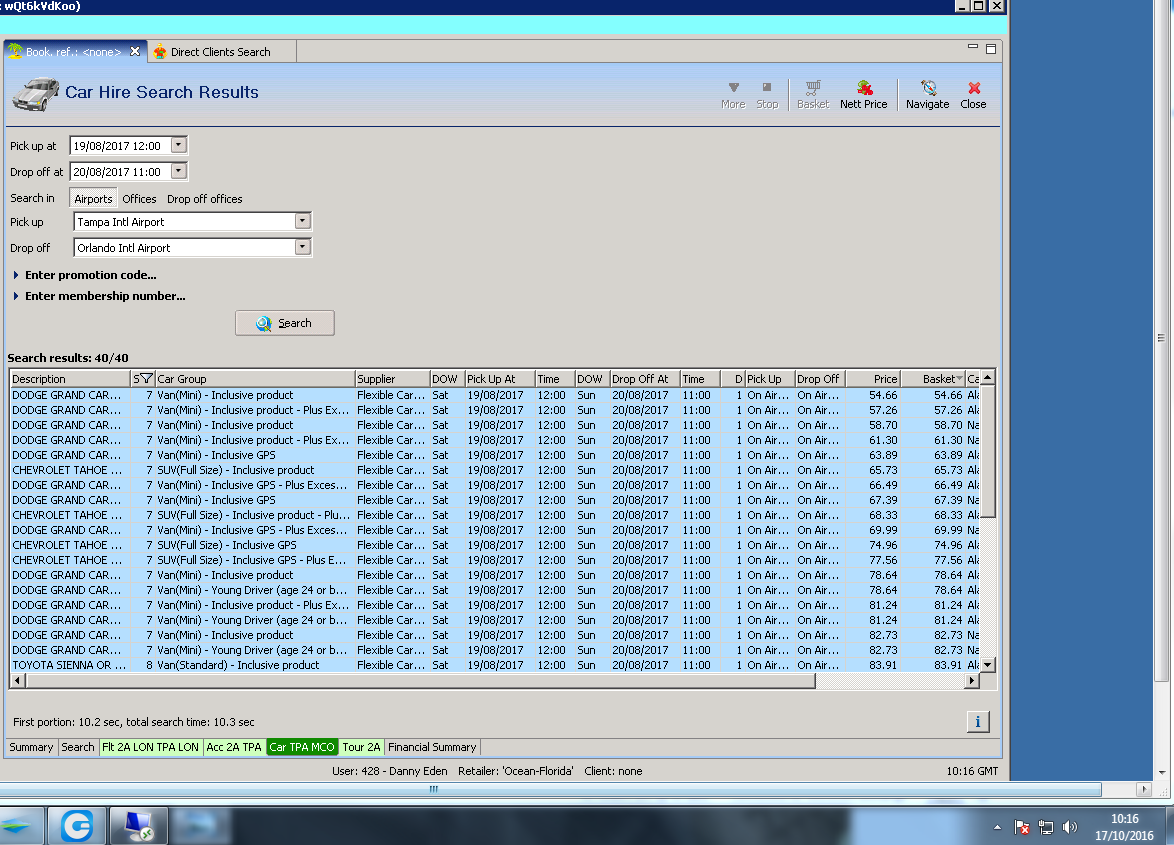The width and height of the screenshot is (1174, 845).
Task: Select the row priced 68.33
Action: click(495, 515)
